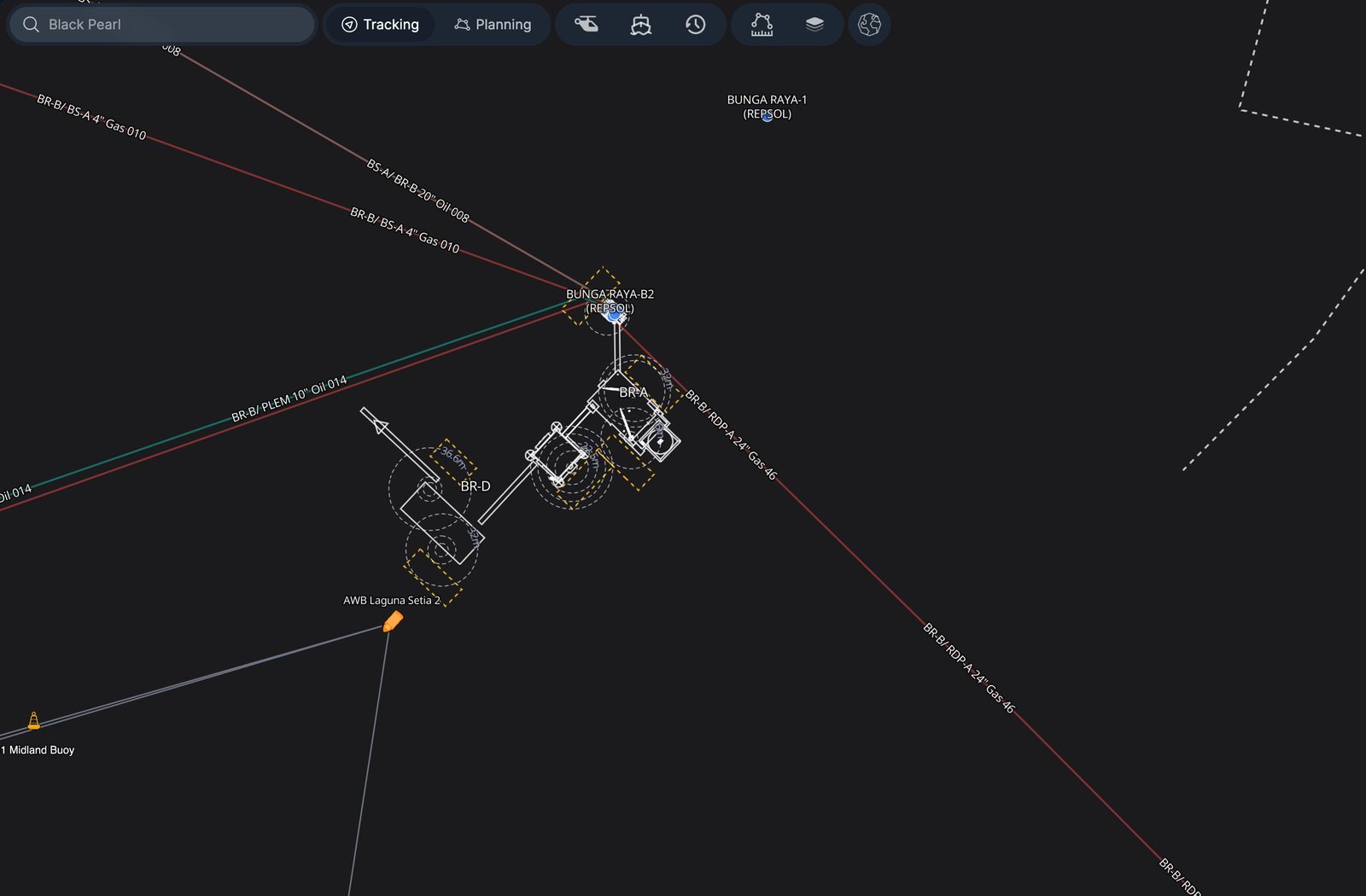This screenshot has height=896, width=1366.
Task: Select the BR-A platform label
Action: pos(633,393)
